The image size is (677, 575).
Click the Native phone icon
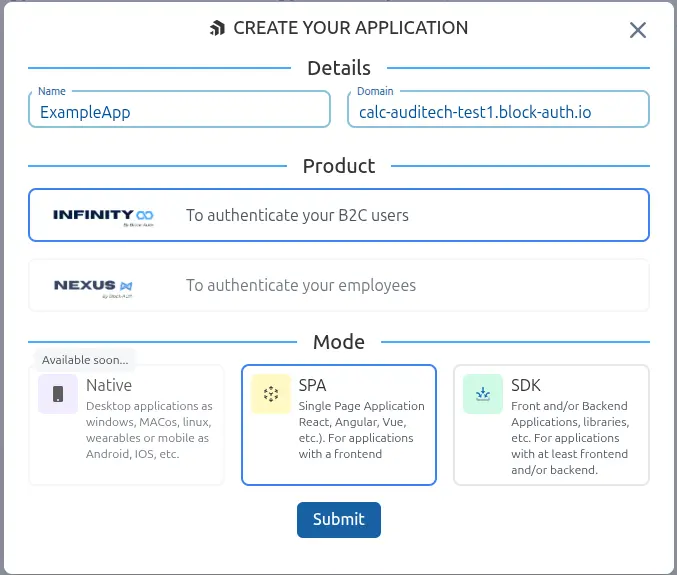58,394
